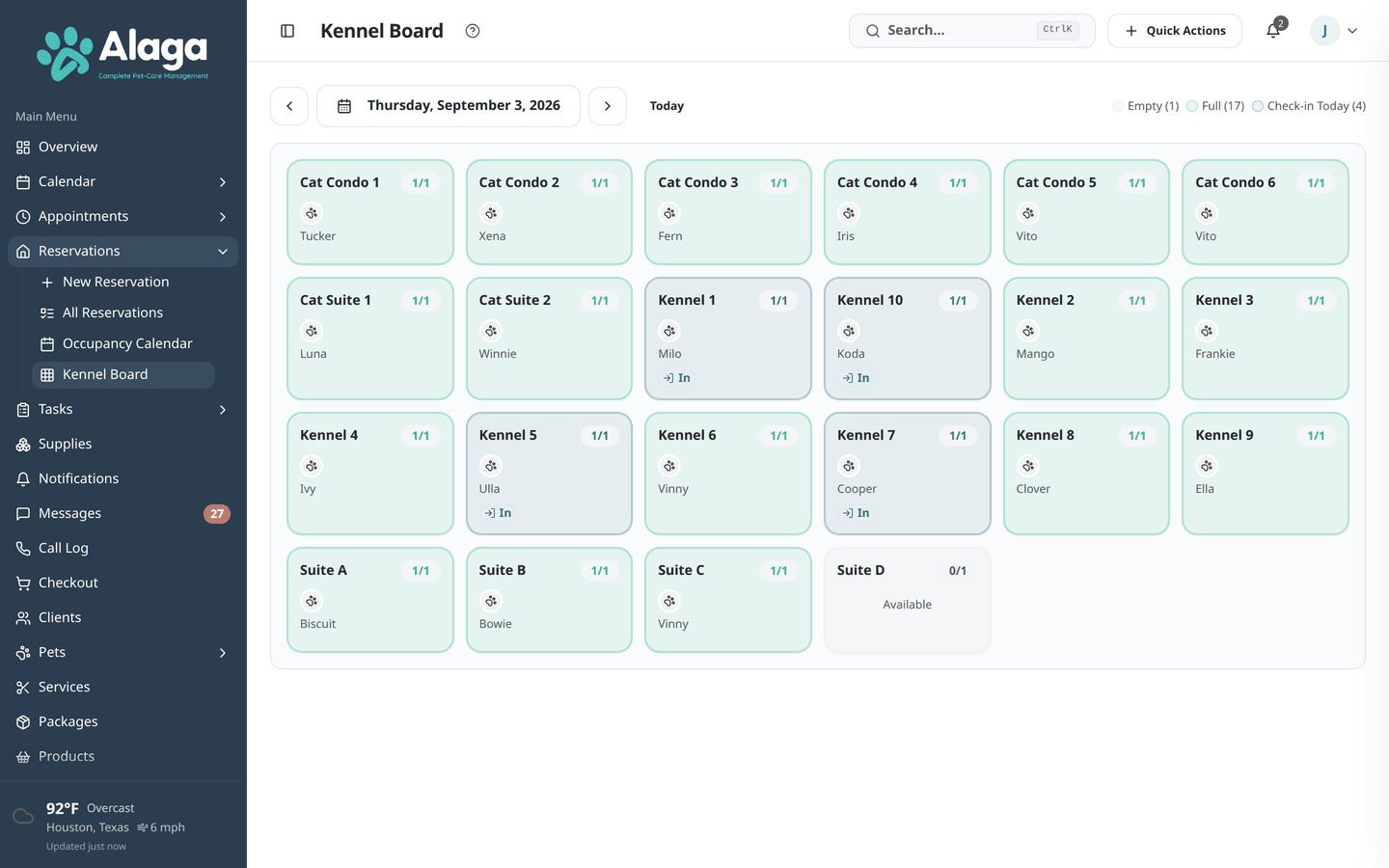Click the J user avatar
The width and height of the screenshot is (1389, 868).
[x=1325, y=31]
